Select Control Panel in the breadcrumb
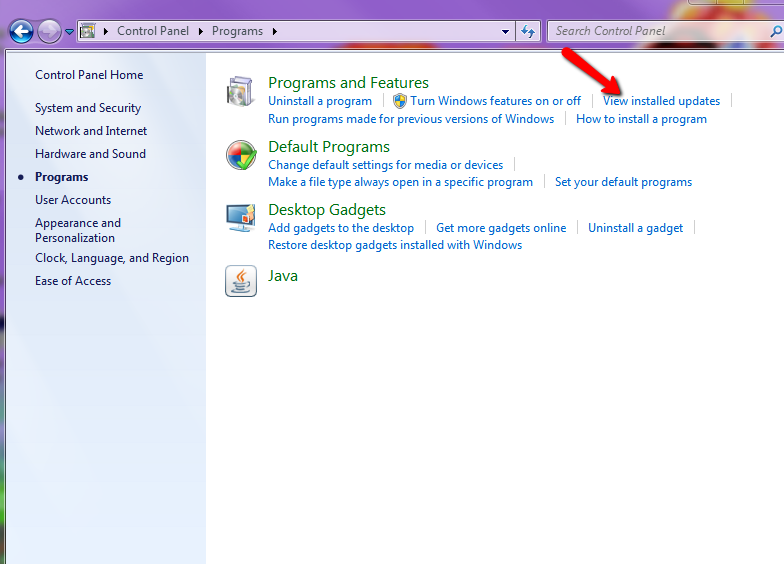Image resolution: width=784 pixels, height=564 pixels. 152,31
